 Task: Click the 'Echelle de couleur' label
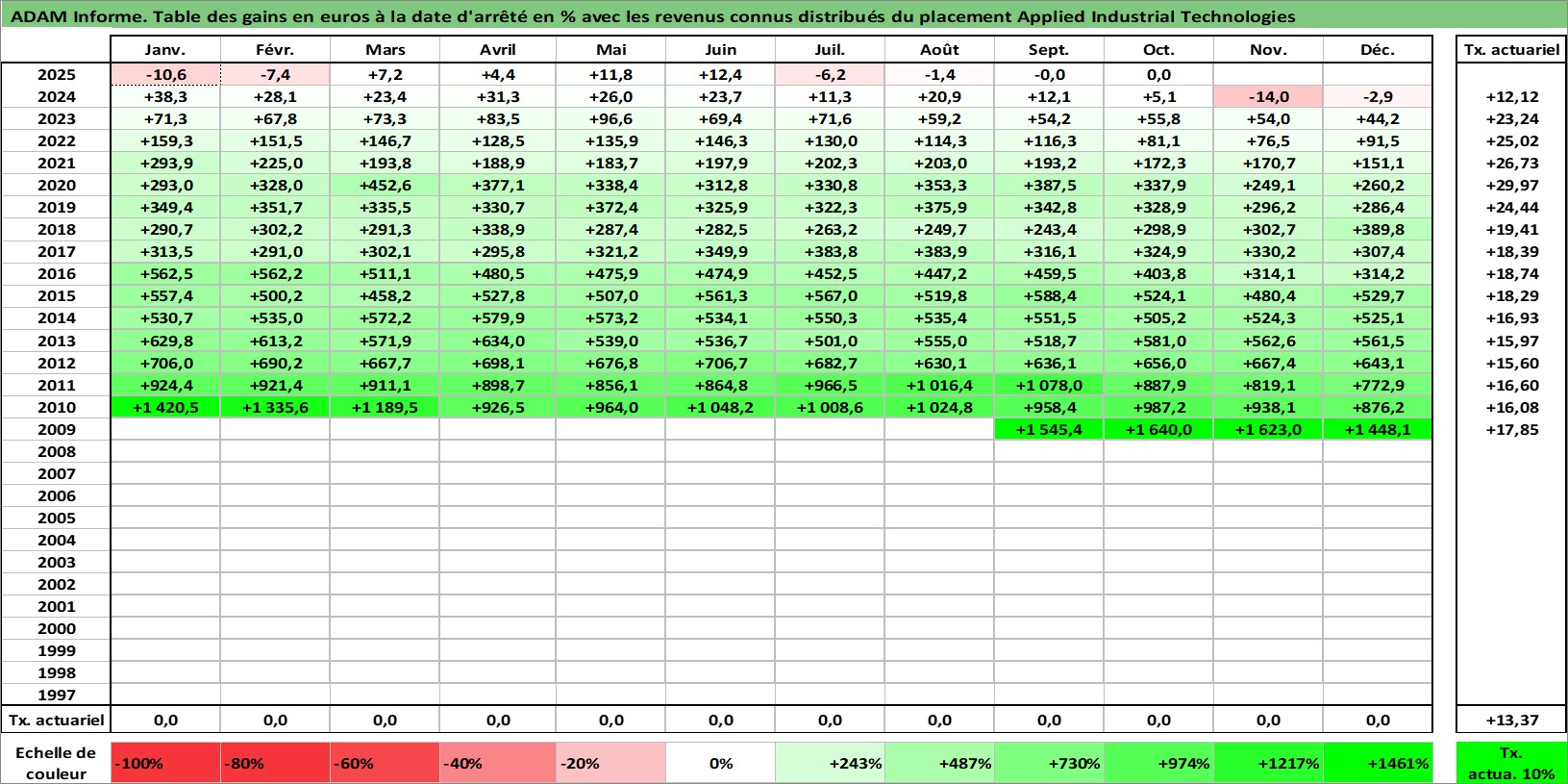pyautogui.click(x=56, y=763)
